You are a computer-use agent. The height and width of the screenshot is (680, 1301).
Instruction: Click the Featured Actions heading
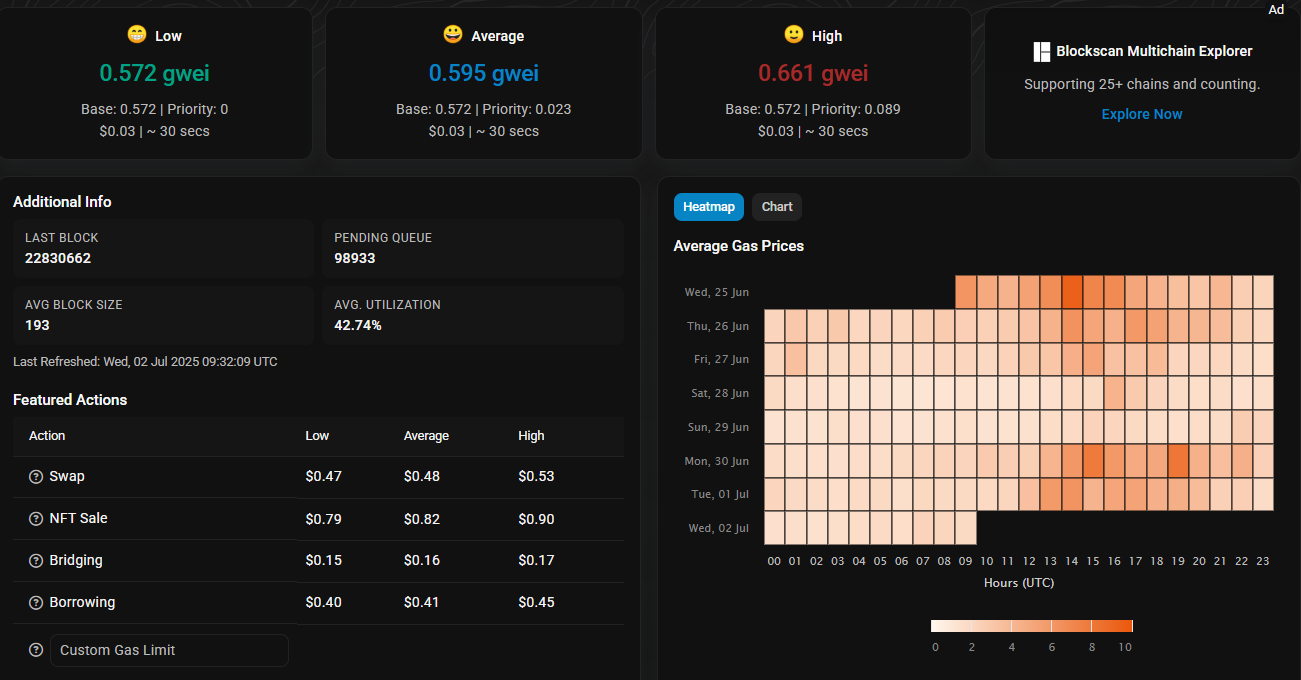point(70,400)
